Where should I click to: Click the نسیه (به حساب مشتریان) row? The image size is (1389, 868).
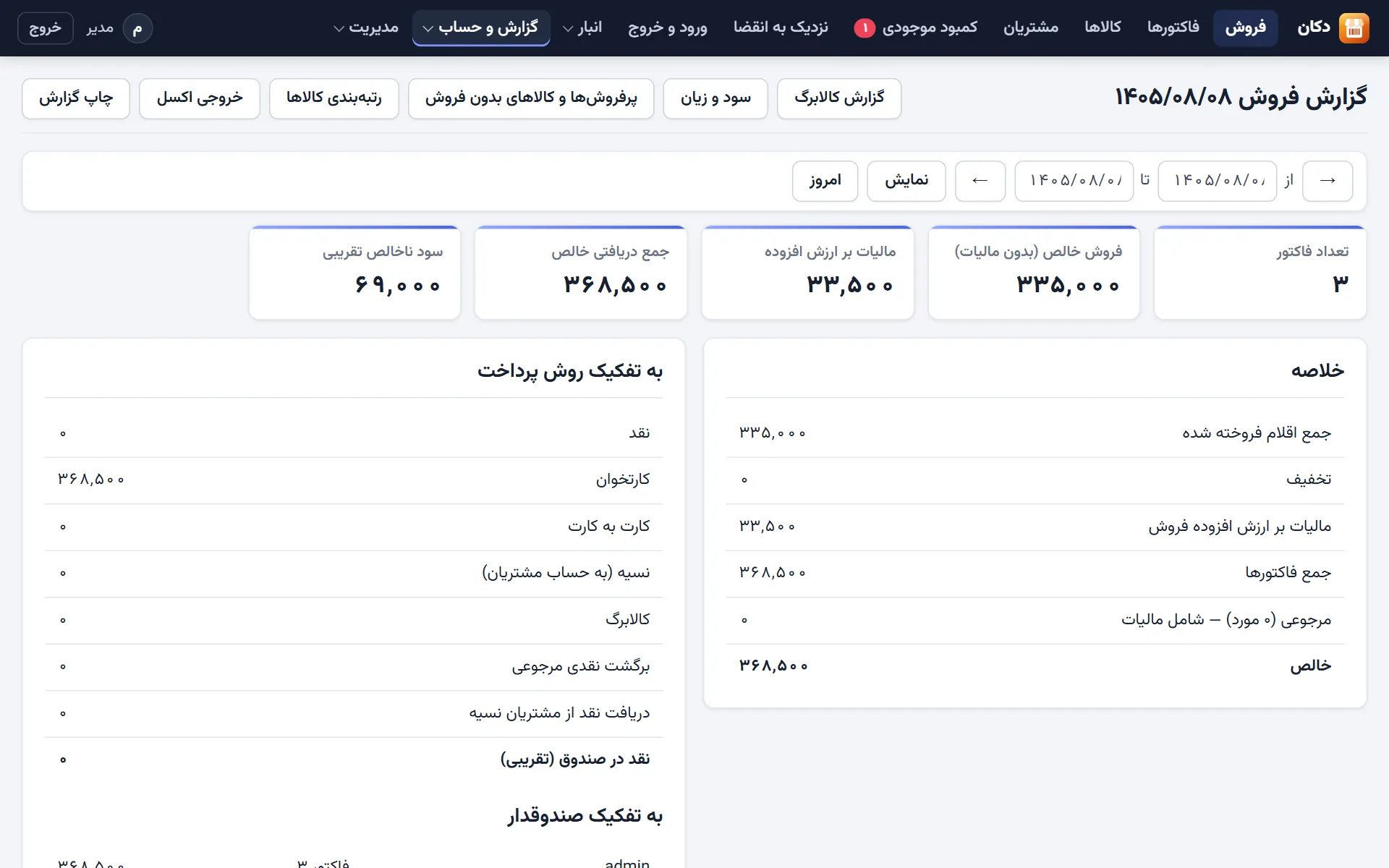[354, 574]
